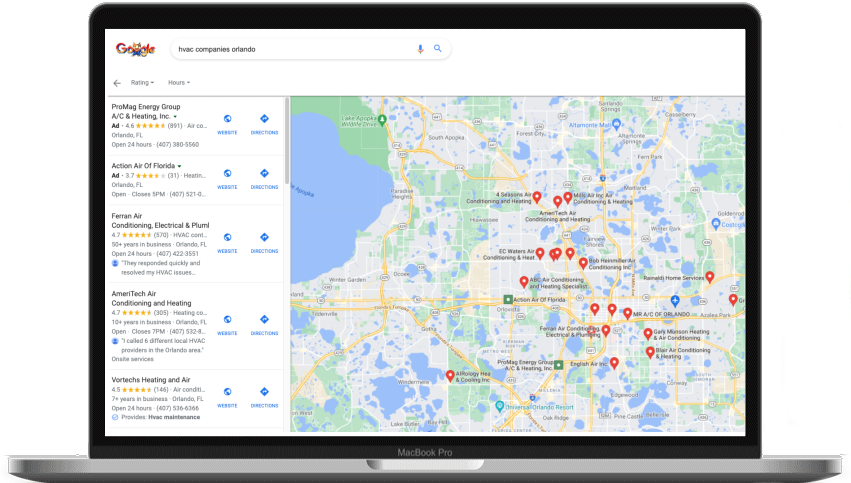
Task: Open the ProMag Energy Group website icon
Action: click(227, 124)
